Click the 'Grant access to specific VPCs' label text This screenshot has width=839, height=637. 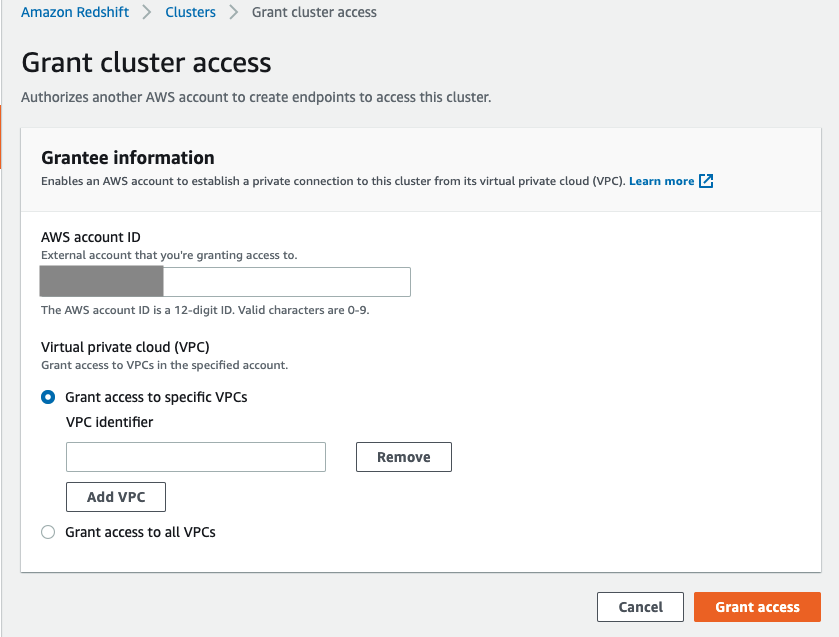156,397
